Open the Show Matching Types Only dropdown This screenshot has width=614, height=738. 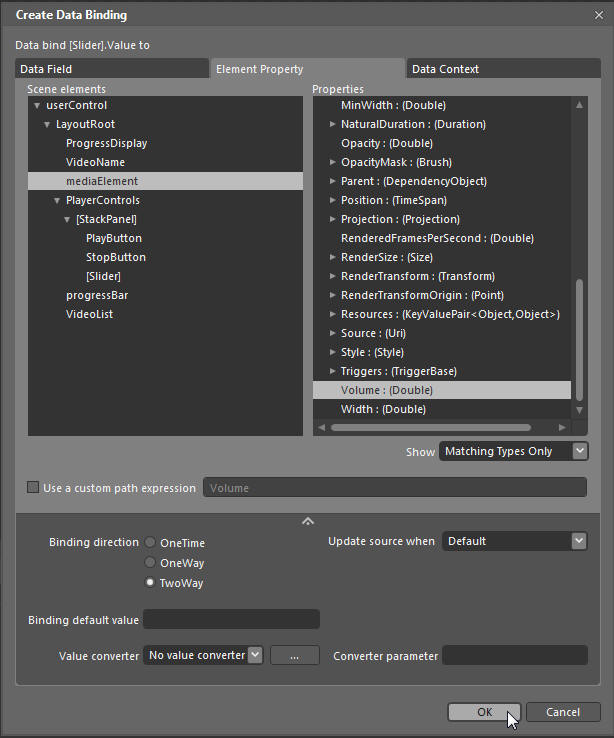pos(513,451)
